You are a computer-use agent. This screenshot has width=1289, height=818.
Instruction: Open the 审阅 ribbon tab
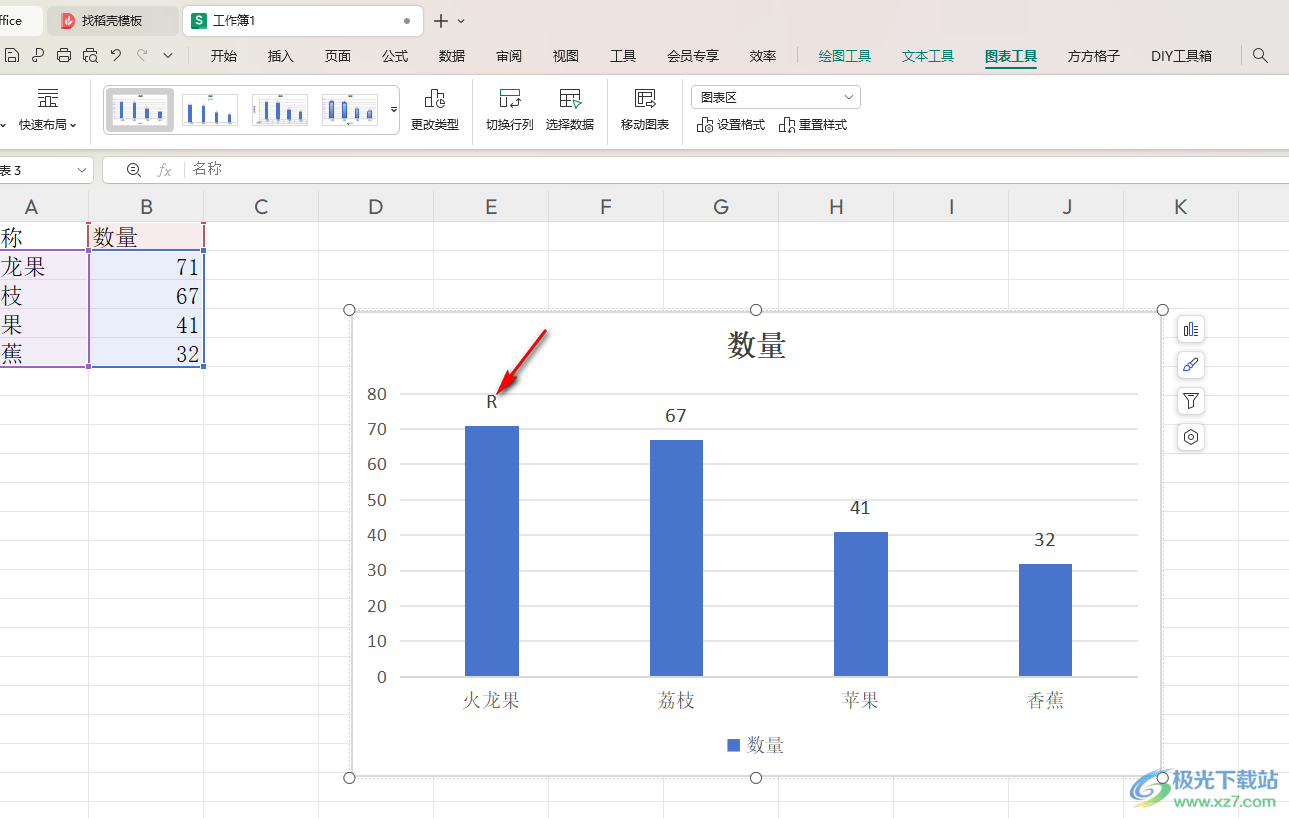(509, 56)
